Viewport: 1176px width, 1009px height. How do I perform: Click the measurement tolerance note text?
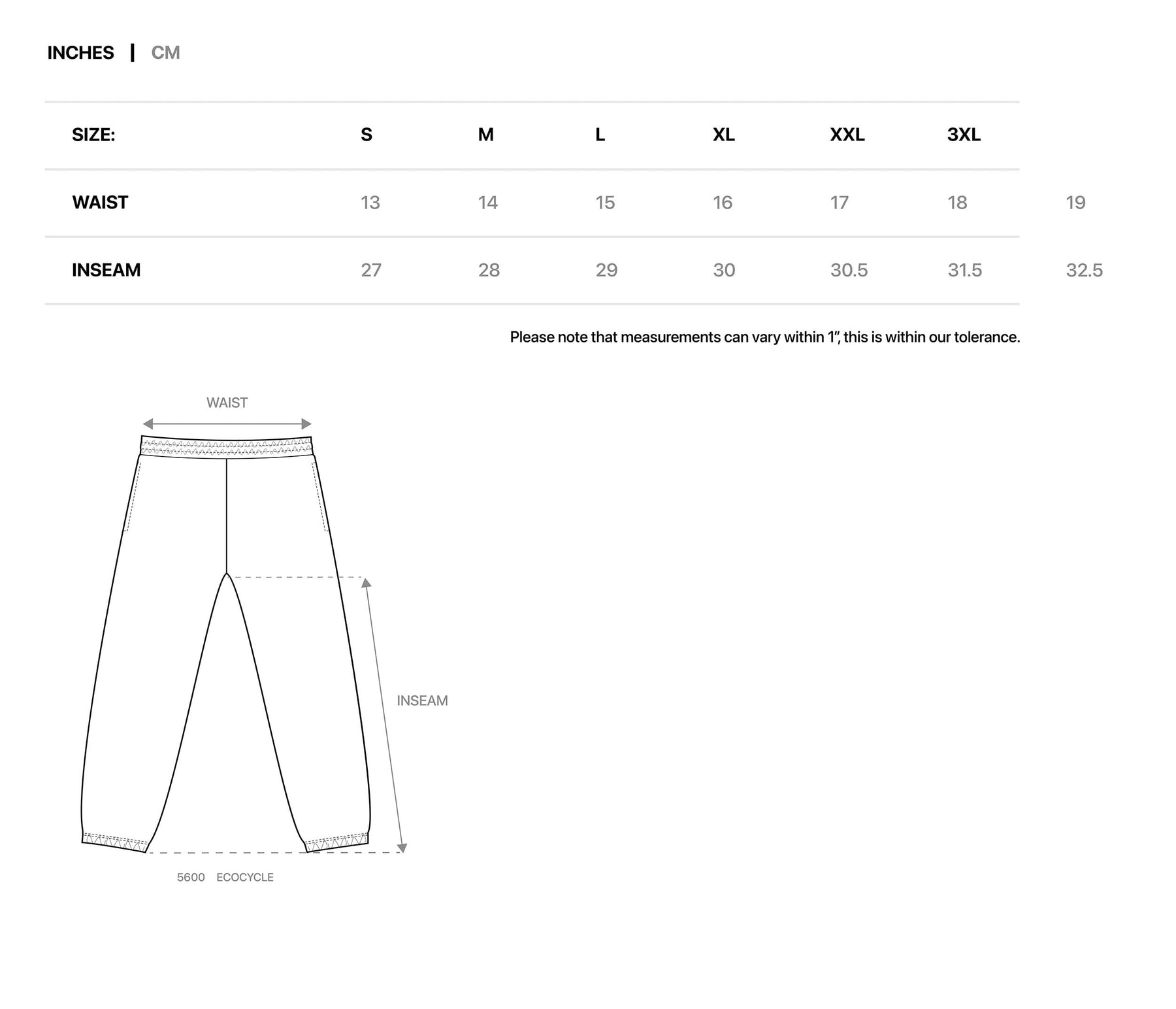point(764,337)
